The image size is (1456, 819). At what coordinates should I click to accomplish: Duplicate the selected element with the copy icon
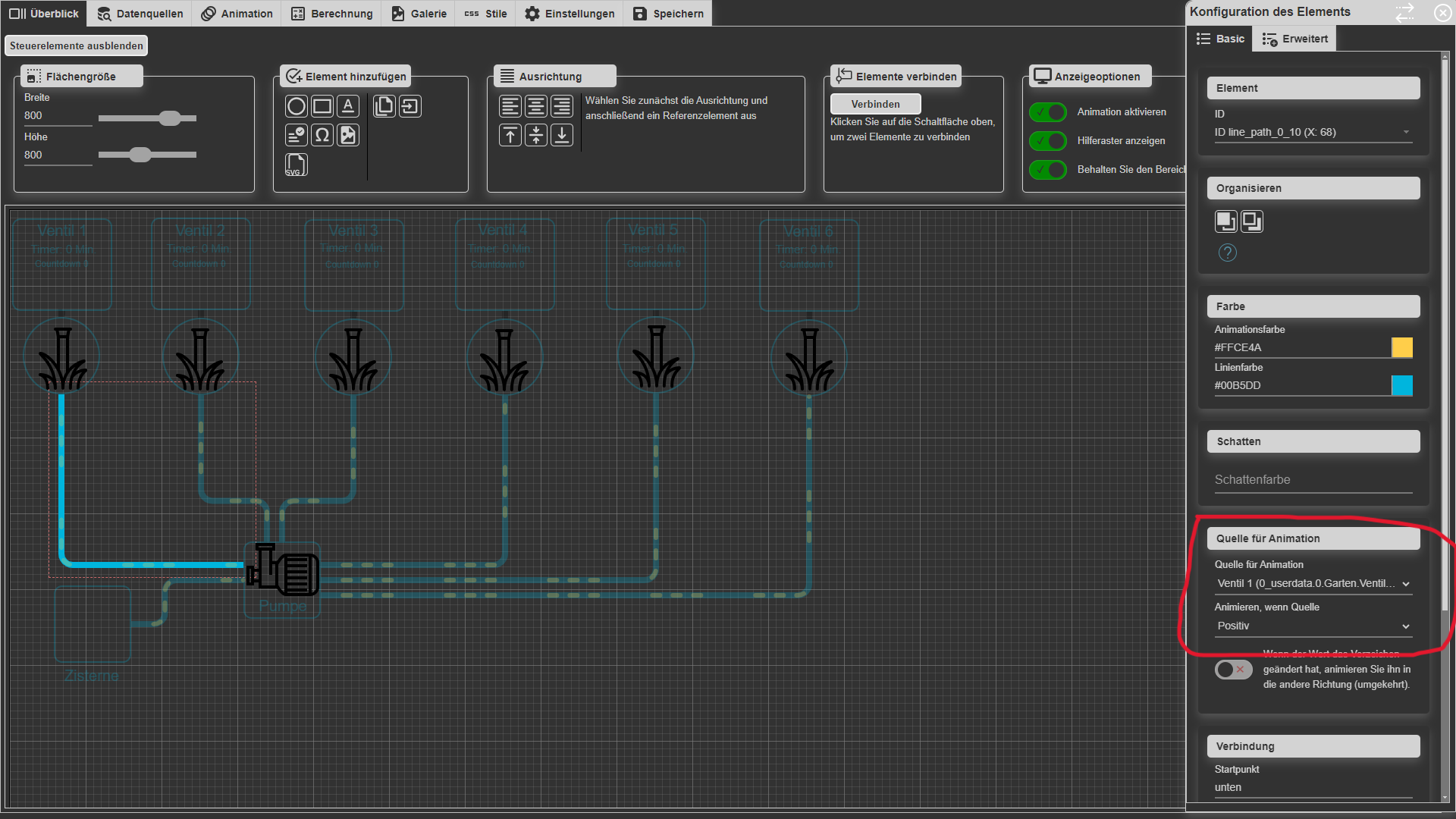point(384,106)
